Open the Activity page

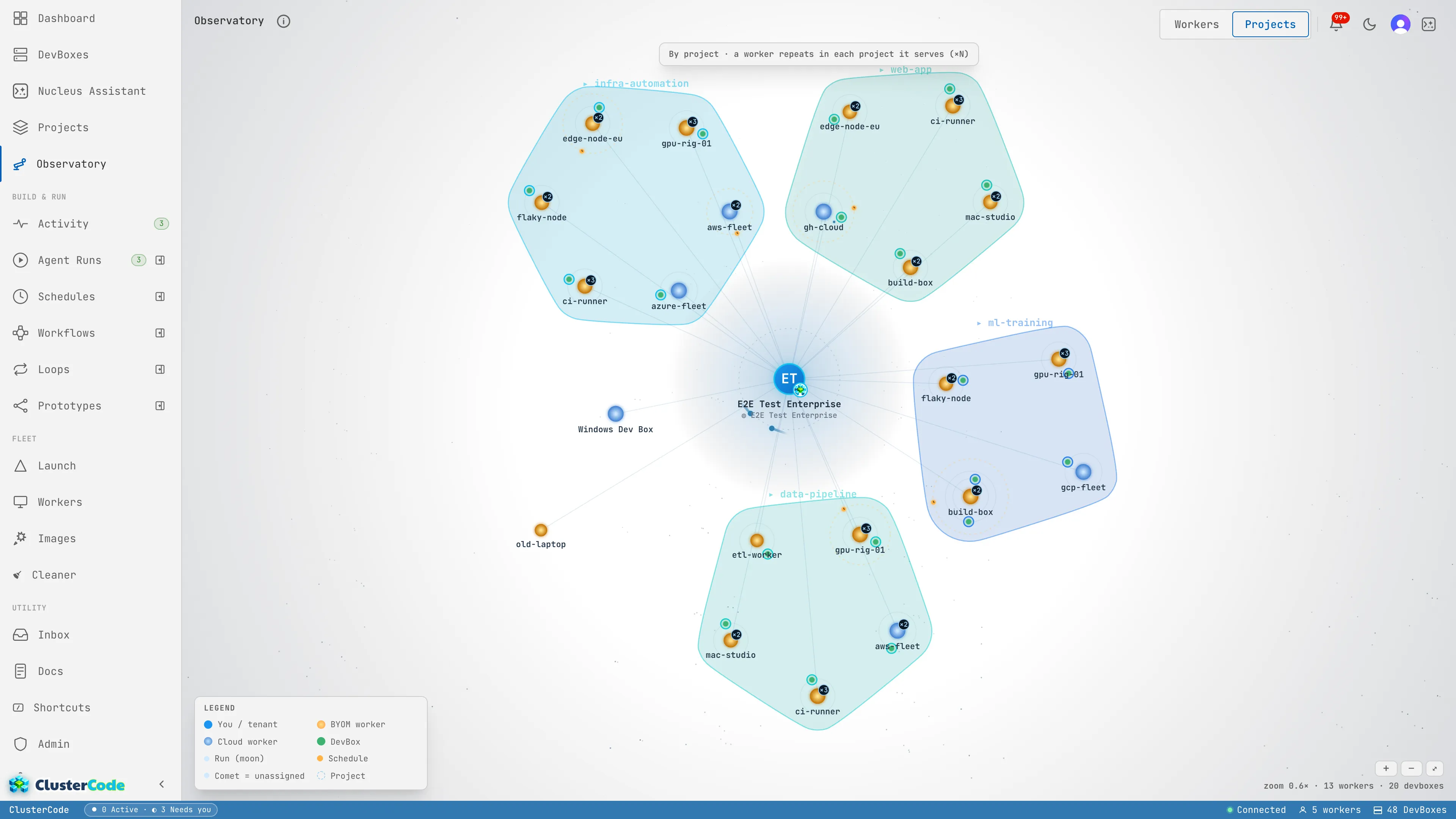coord(91,224)
